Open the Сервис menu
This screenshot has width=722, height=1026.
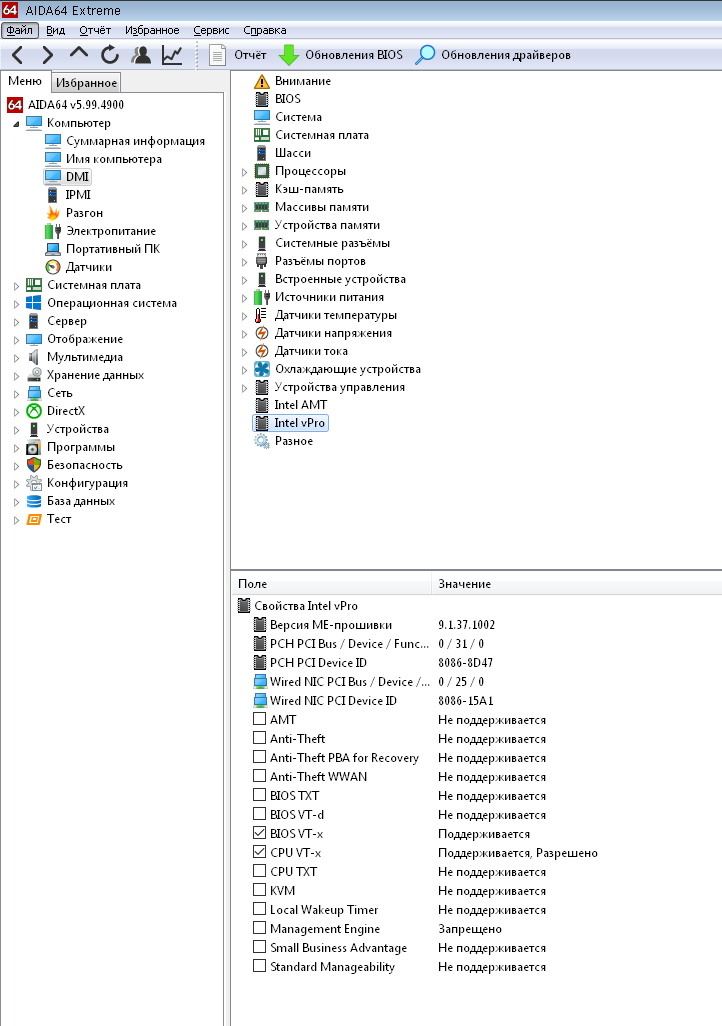tap(211, 30)
